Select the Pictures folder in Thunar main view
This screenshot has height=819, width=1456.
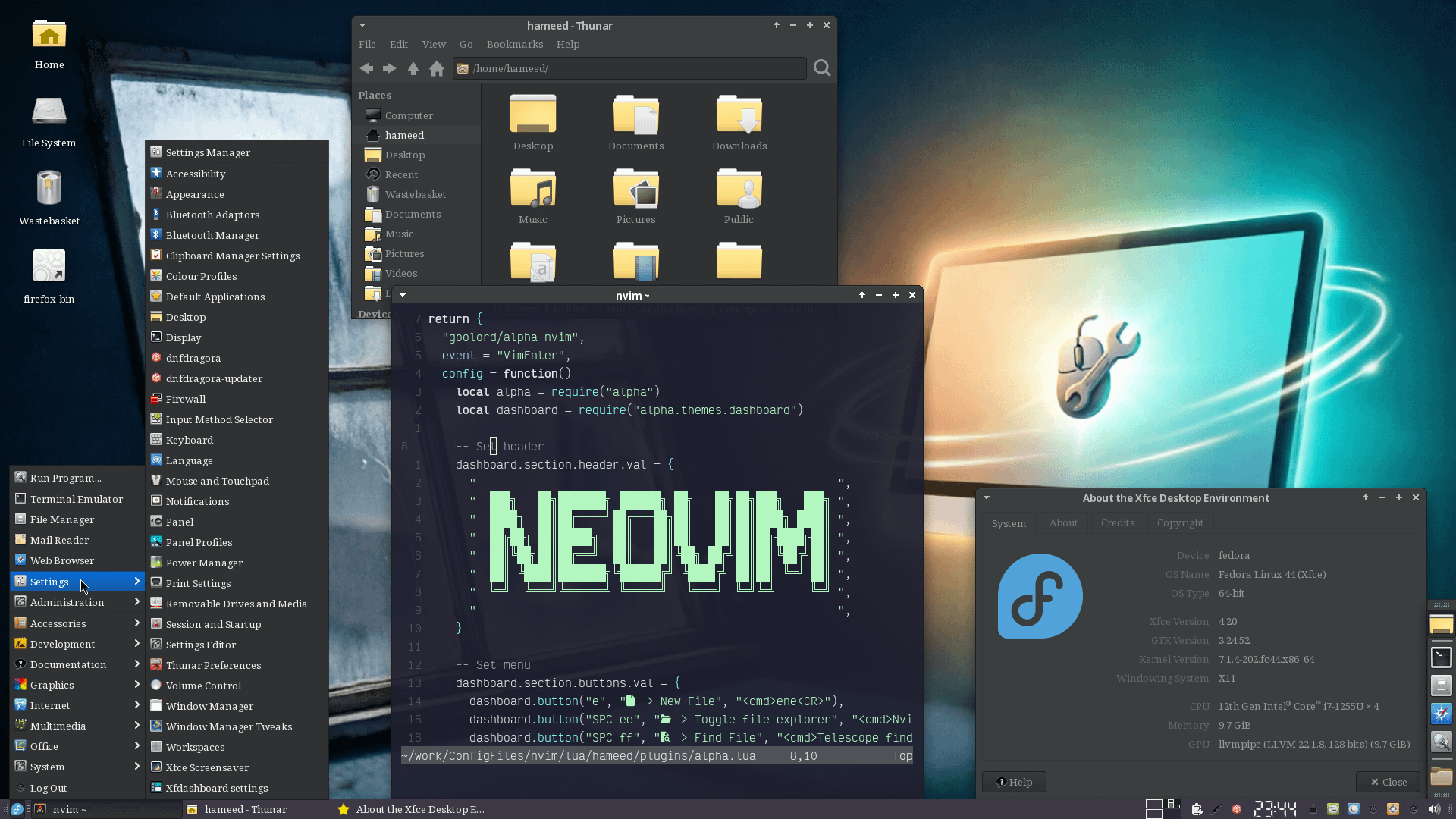(636, 196)
